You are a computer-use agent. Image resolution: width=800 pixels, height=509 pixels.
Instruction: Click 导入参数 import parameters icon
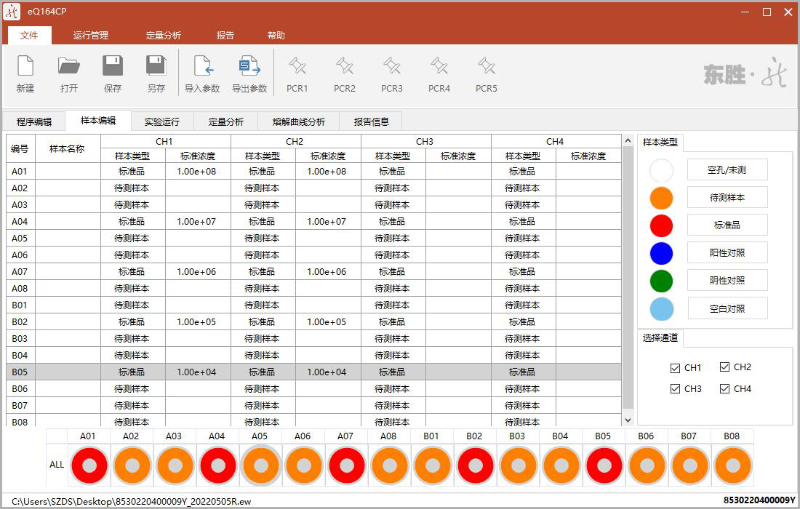202,68
